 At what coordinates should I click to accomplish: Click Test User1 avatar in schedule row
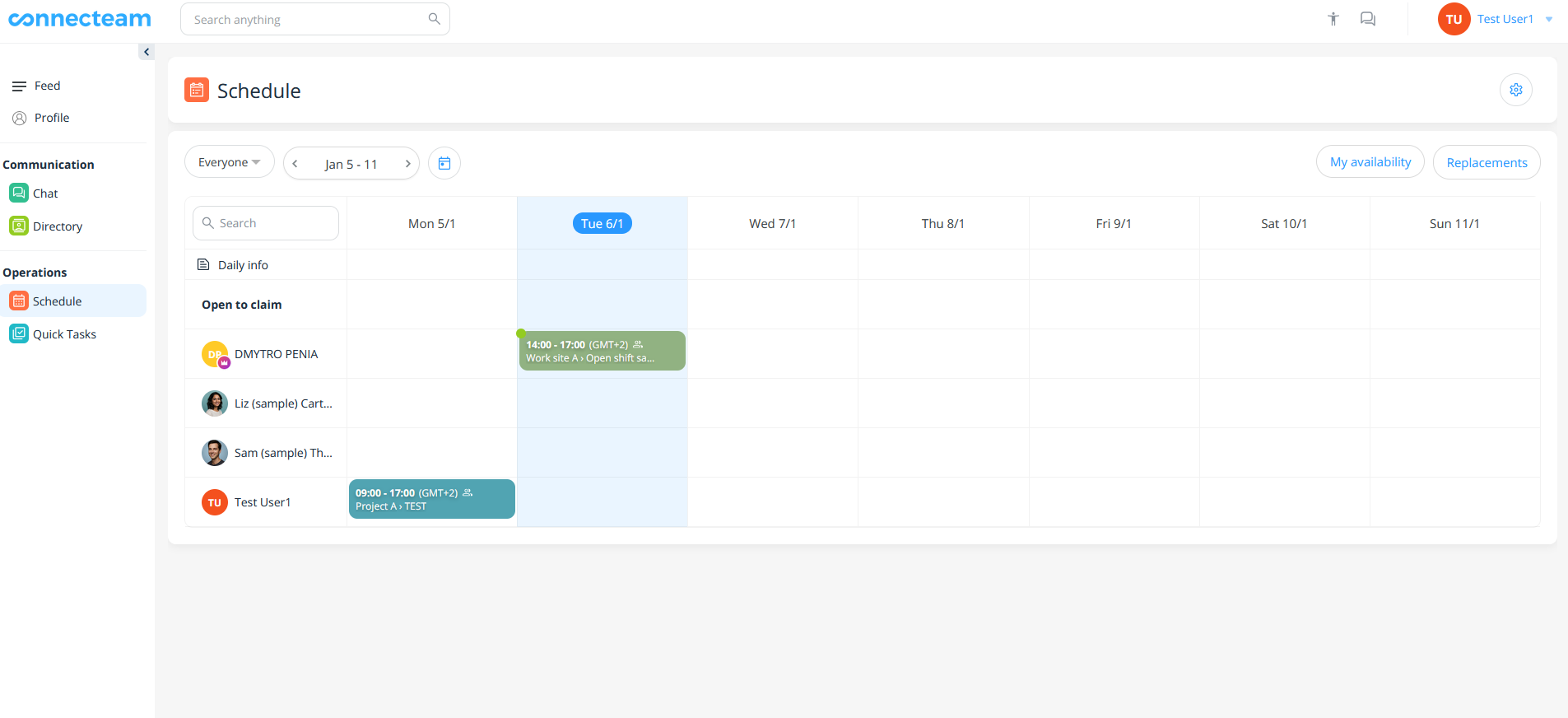(215, 502)
